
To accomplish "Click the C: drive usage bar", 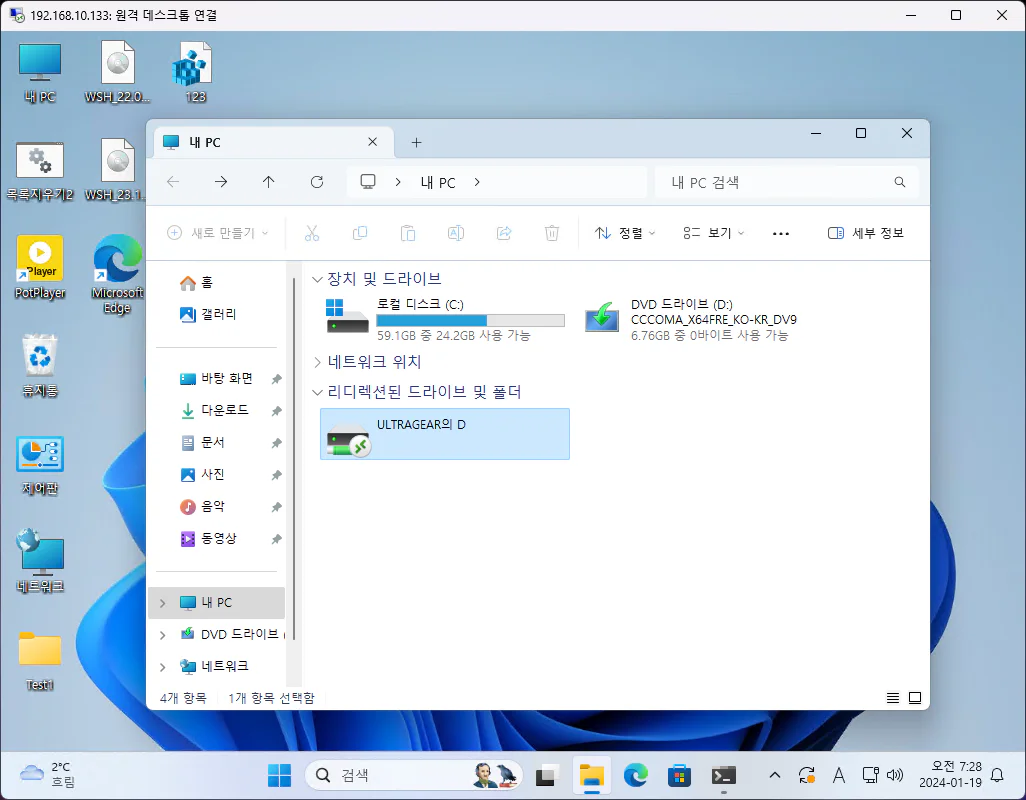I will [x=470, y=321].
